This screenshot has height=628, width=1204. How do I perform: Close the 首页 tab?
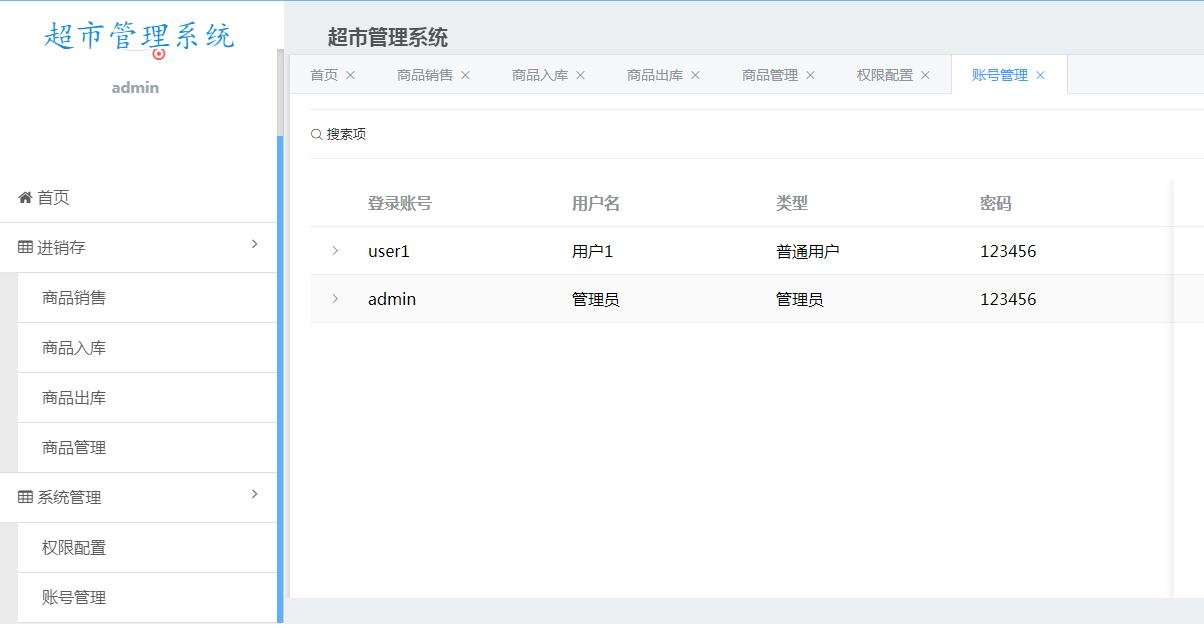350,75
